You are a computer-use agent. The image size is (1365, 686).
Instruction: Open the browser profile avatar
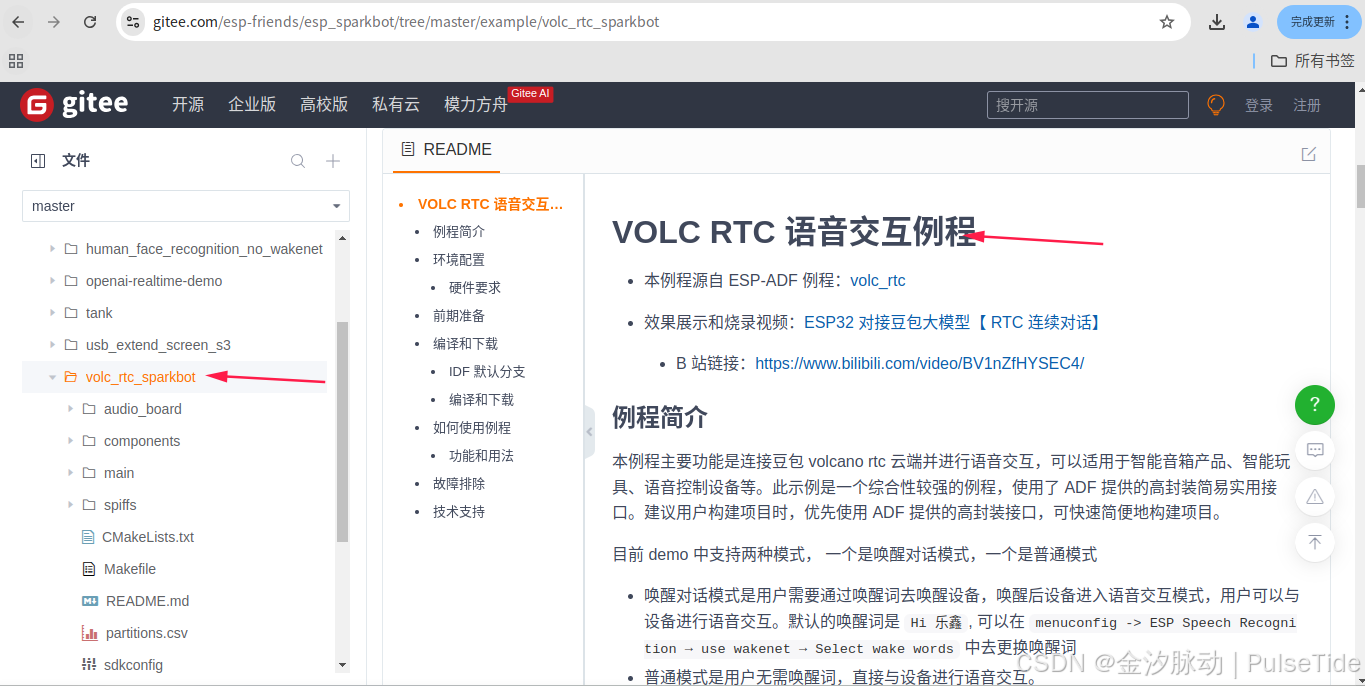(1253, 22)
